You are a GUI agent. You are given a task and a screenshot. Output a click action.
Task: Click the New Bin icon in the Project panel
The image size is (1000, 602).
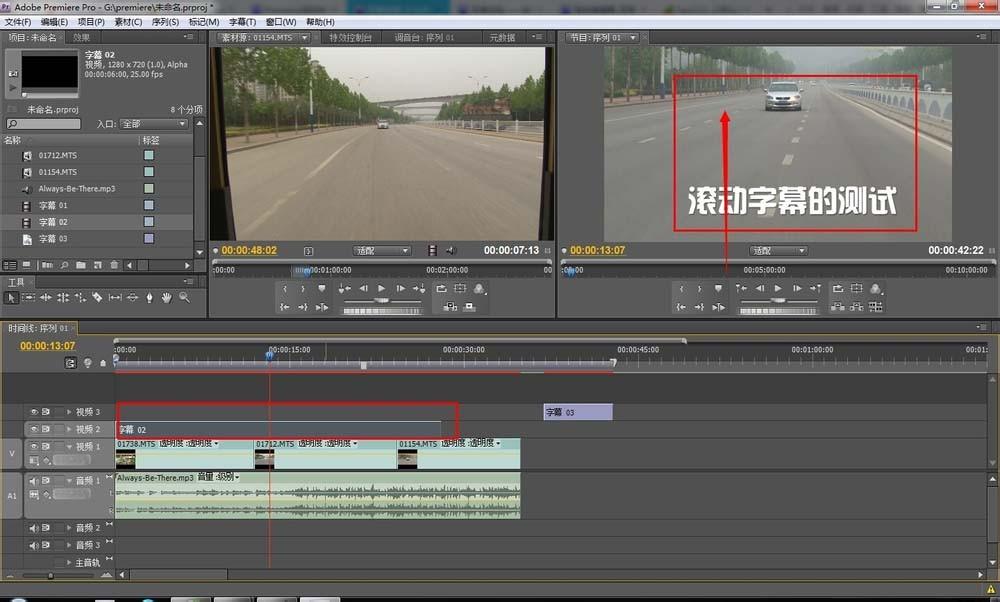(80, 265)
